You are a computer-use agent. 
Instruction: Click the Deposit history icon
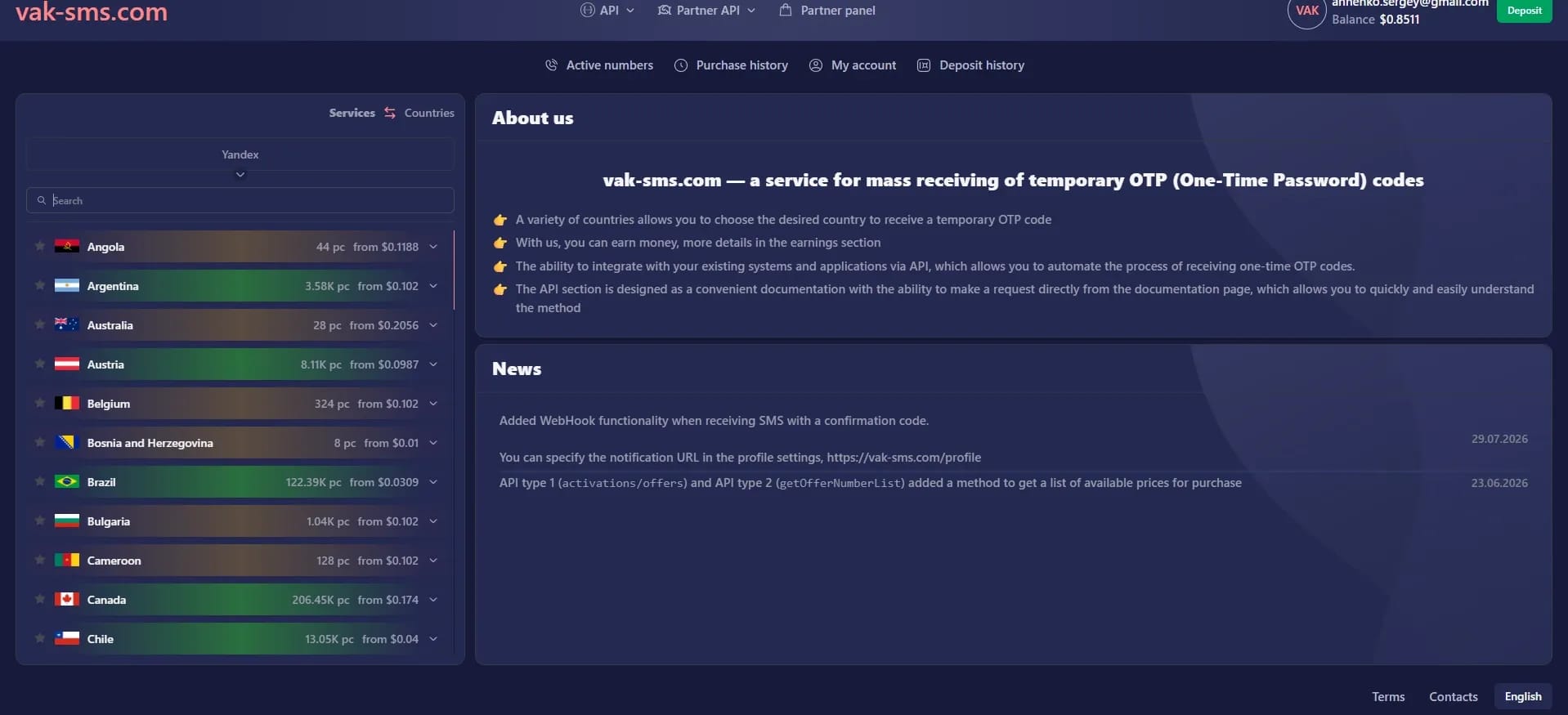pos(924,65)
